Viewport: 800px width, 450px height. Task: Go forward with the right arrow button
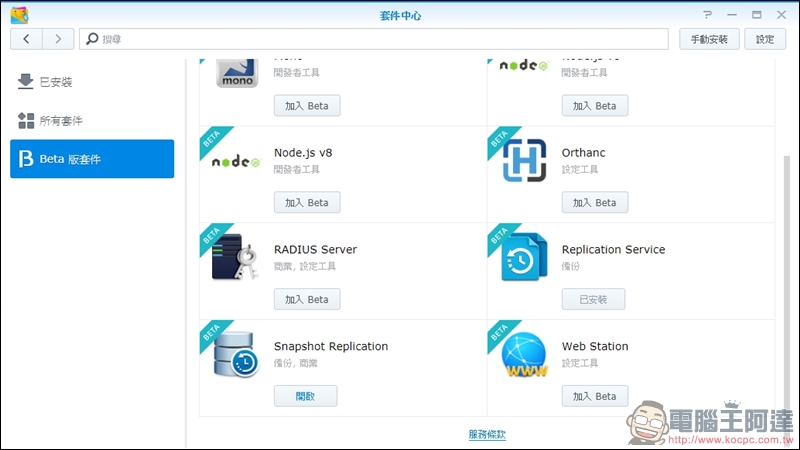tap(58, 39)
